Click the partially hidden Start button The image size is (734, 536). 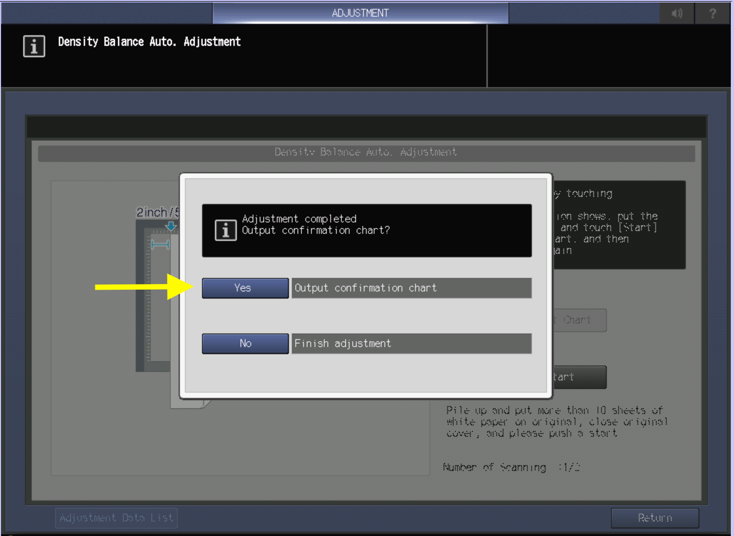579,377
